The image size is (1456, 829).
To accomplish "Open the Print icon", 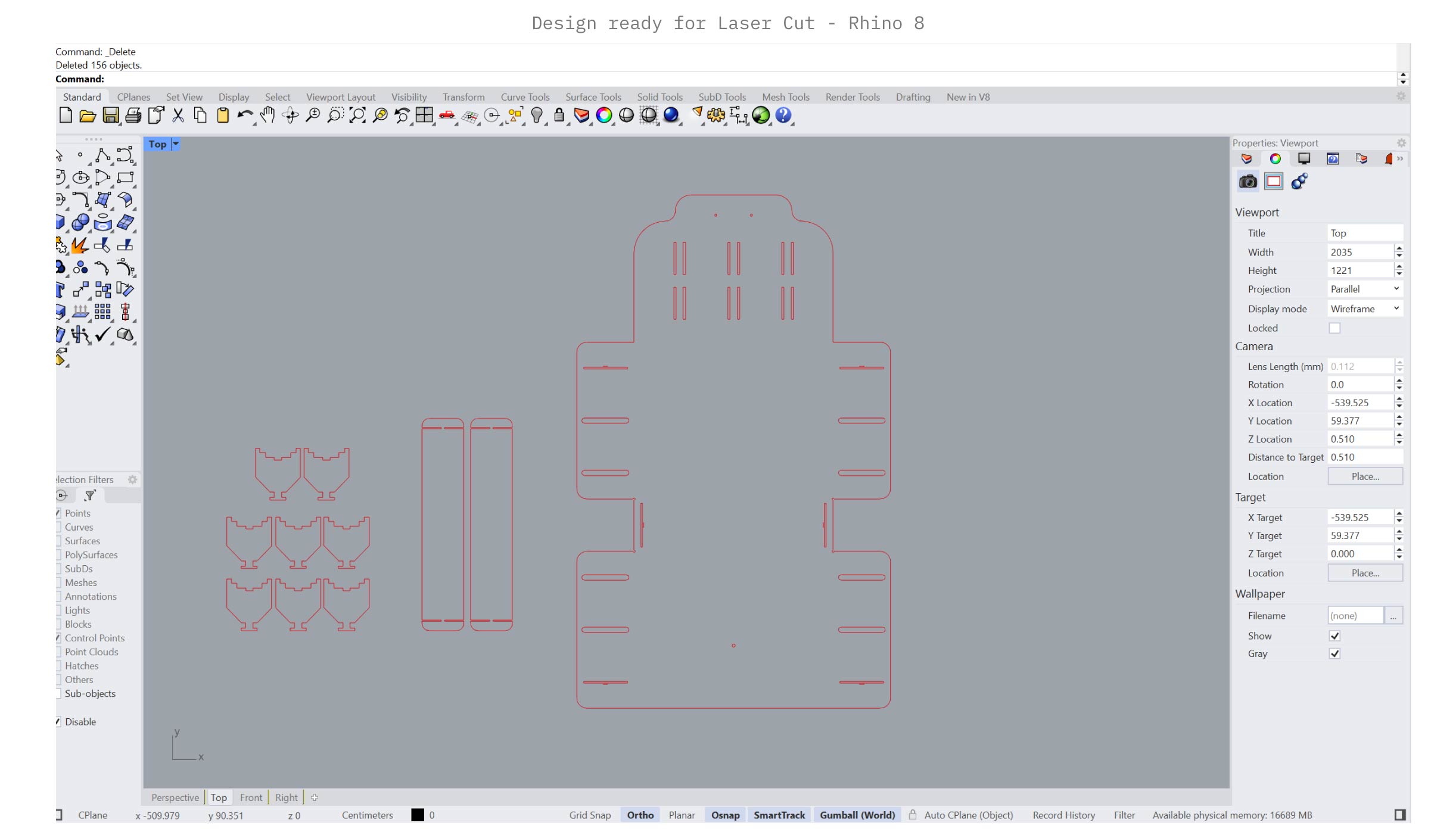I will 133,116.
